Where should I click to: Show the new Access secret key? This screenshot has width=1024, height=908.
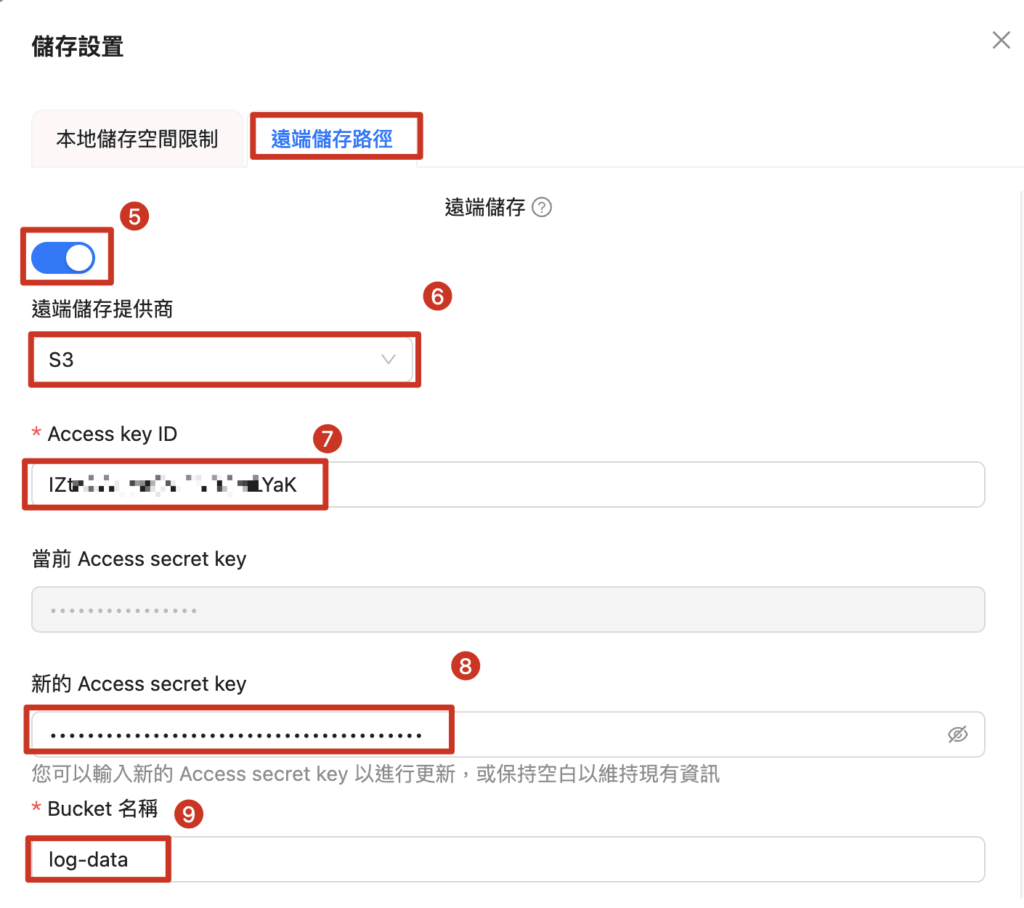957,735
